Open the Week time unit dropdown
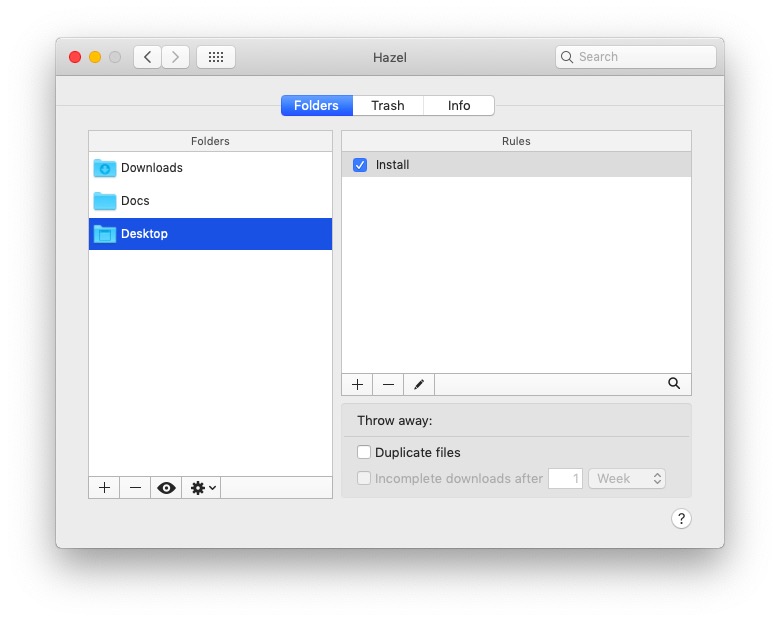Image resolution: width=780 pixels, height=622 pixels. 627,478
